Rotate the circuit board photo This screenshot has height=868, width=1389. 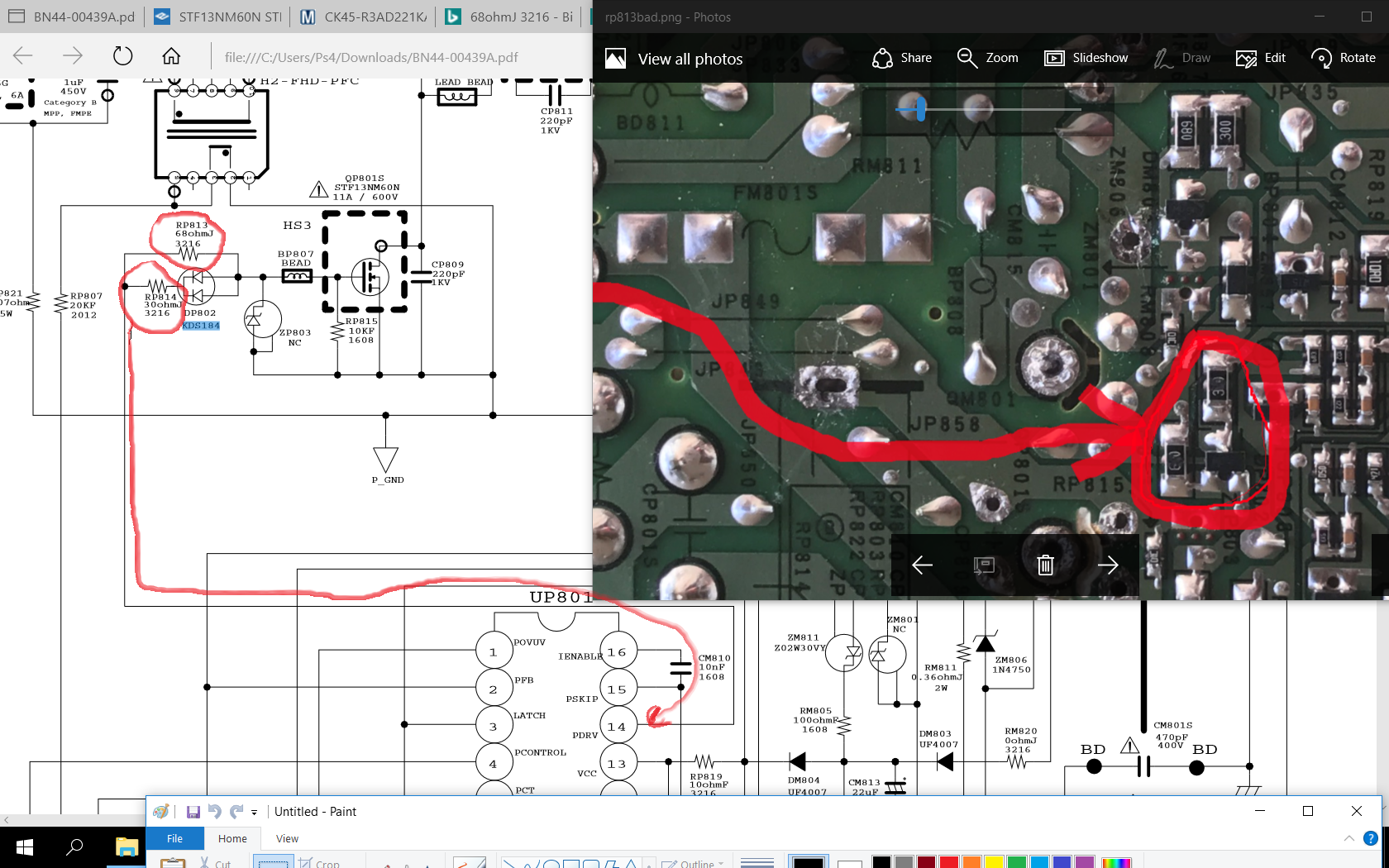click(x=1344, y=58)
